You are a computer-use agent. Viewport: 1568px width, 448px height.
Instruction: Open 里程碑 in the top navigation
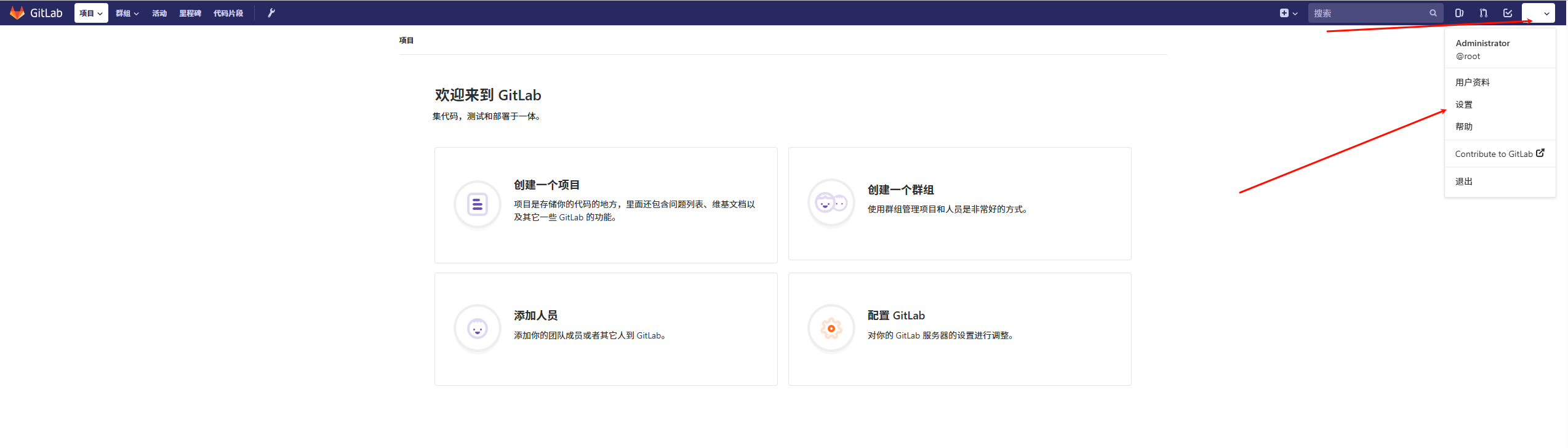(x=190, y=14)
